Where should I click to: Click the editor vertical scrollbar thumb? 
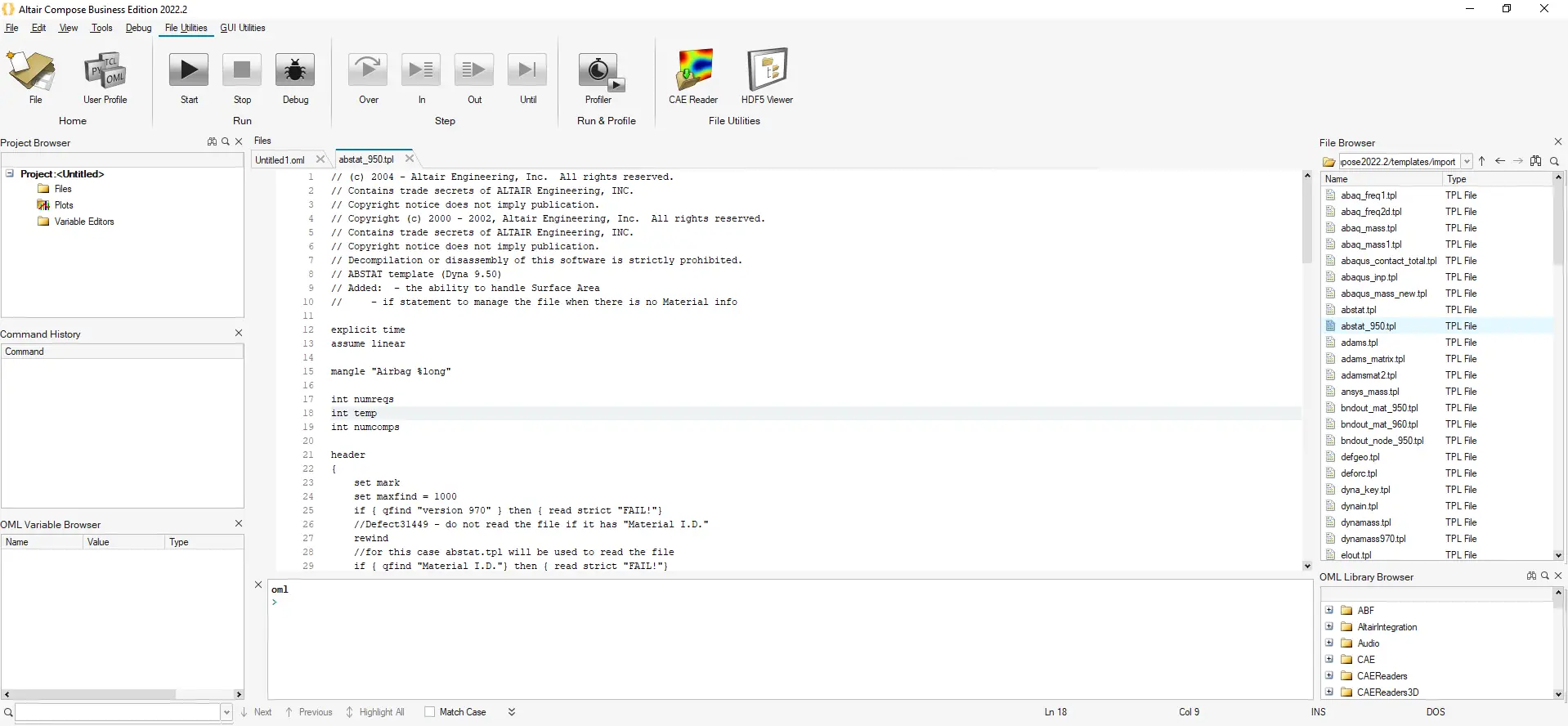point(1306,222)
